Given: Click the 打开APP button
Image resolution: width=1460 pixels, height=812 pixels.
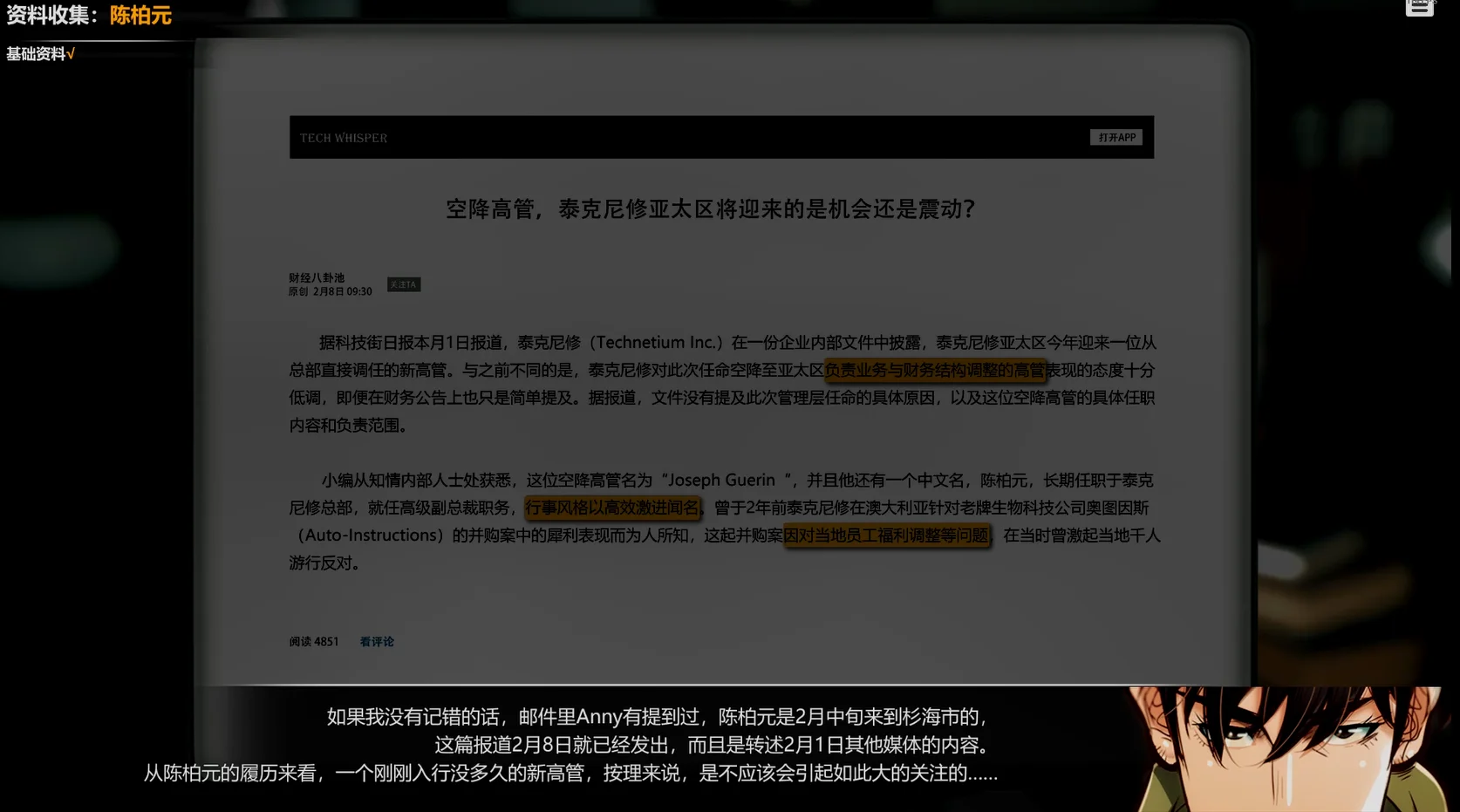Looking at the screenshot, I should click(x=1116, y=138).
